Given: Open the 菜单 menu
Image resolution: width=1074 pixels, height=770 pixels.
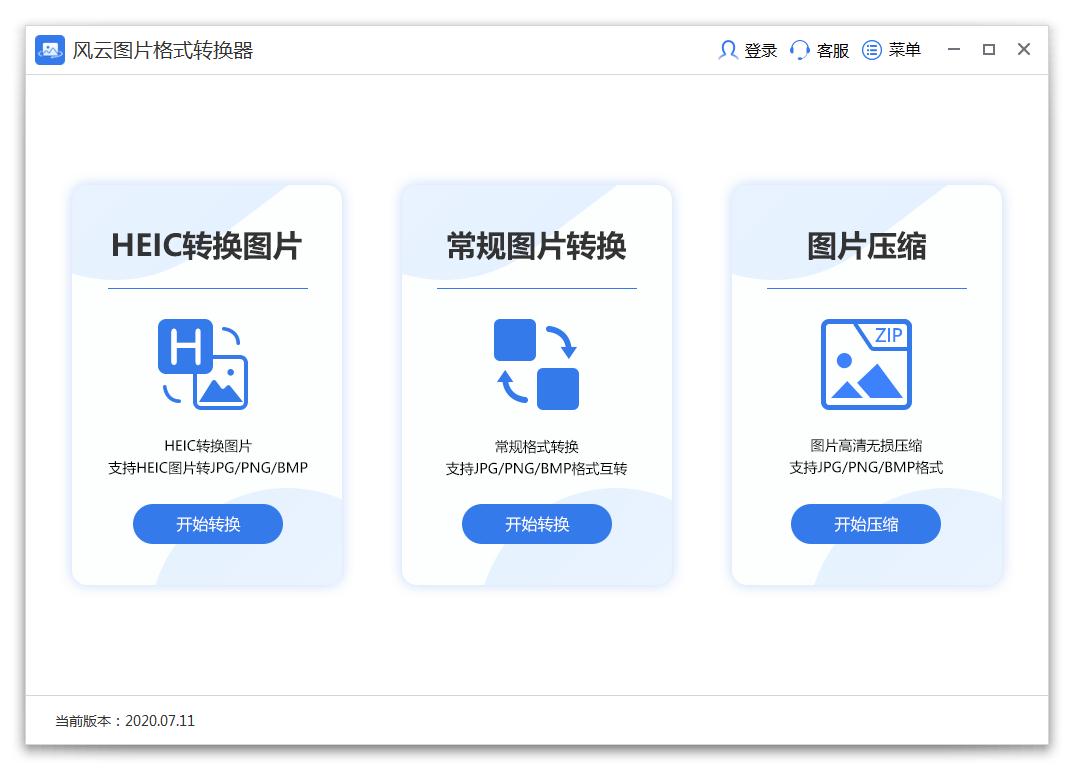Looking at the screenshot, I should coord(905,50).
